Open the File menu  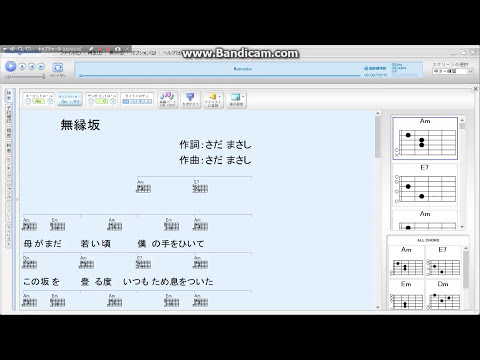pyautogui.click(x=71, y=53)
